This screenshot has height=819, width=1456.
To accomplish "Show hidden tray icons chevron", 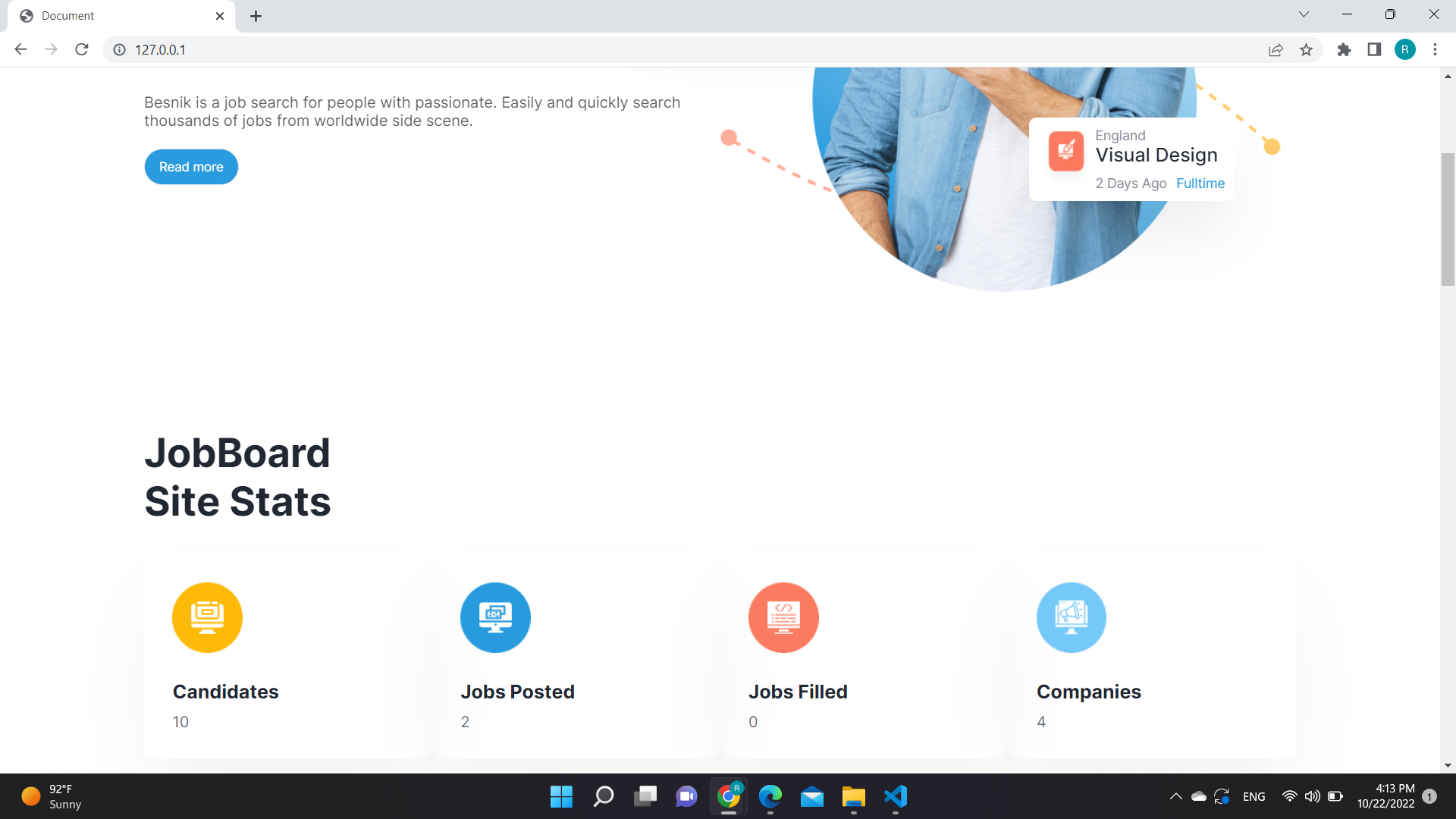I will (1176, 796).
